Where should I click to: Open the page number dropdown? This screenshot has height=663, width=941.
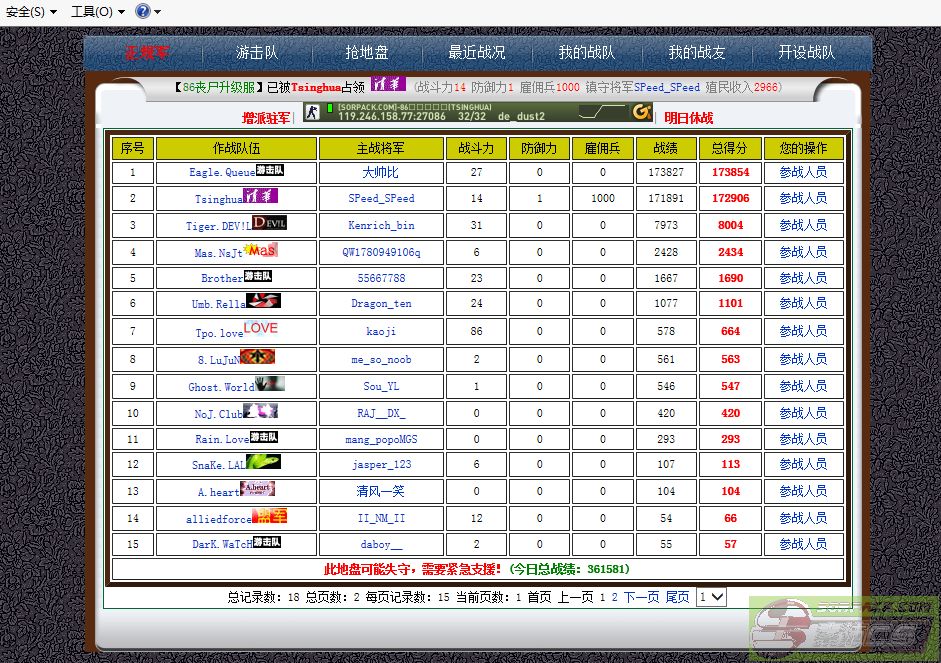[711, 597]
